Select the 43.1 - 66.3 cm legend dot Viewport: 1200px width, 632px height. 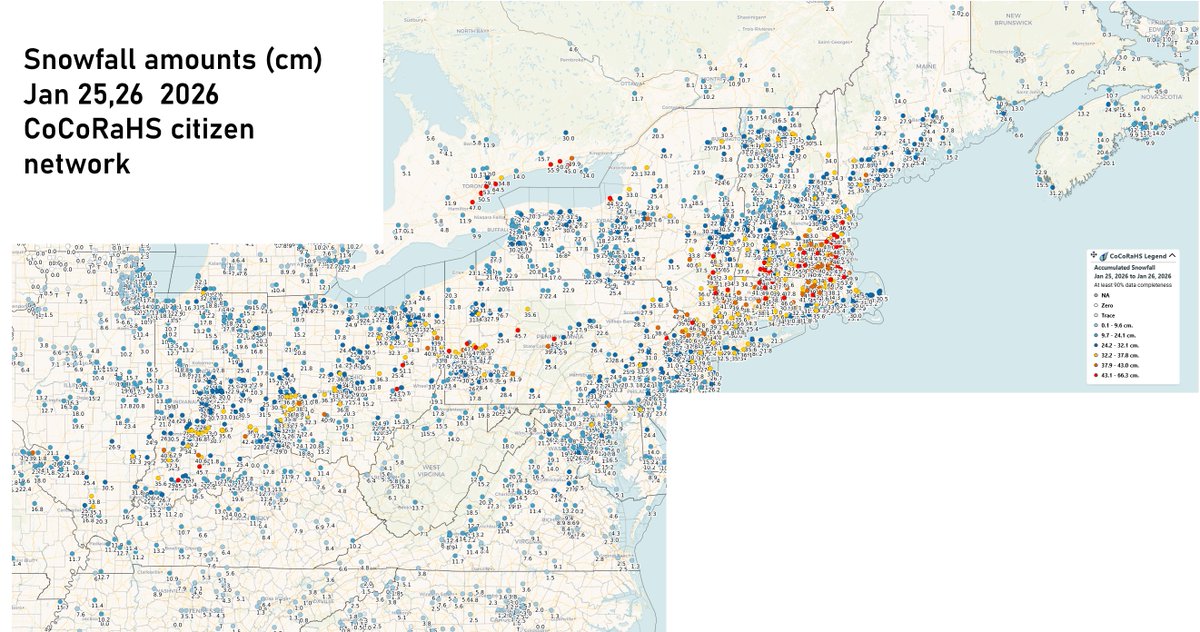(1096, 375)
